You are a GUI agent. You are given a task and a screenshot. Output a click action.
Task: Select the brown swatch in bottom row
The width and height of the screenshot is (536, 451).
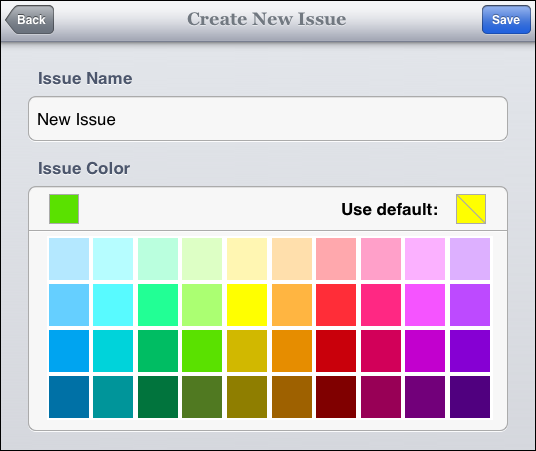click(x=292, y=397)
